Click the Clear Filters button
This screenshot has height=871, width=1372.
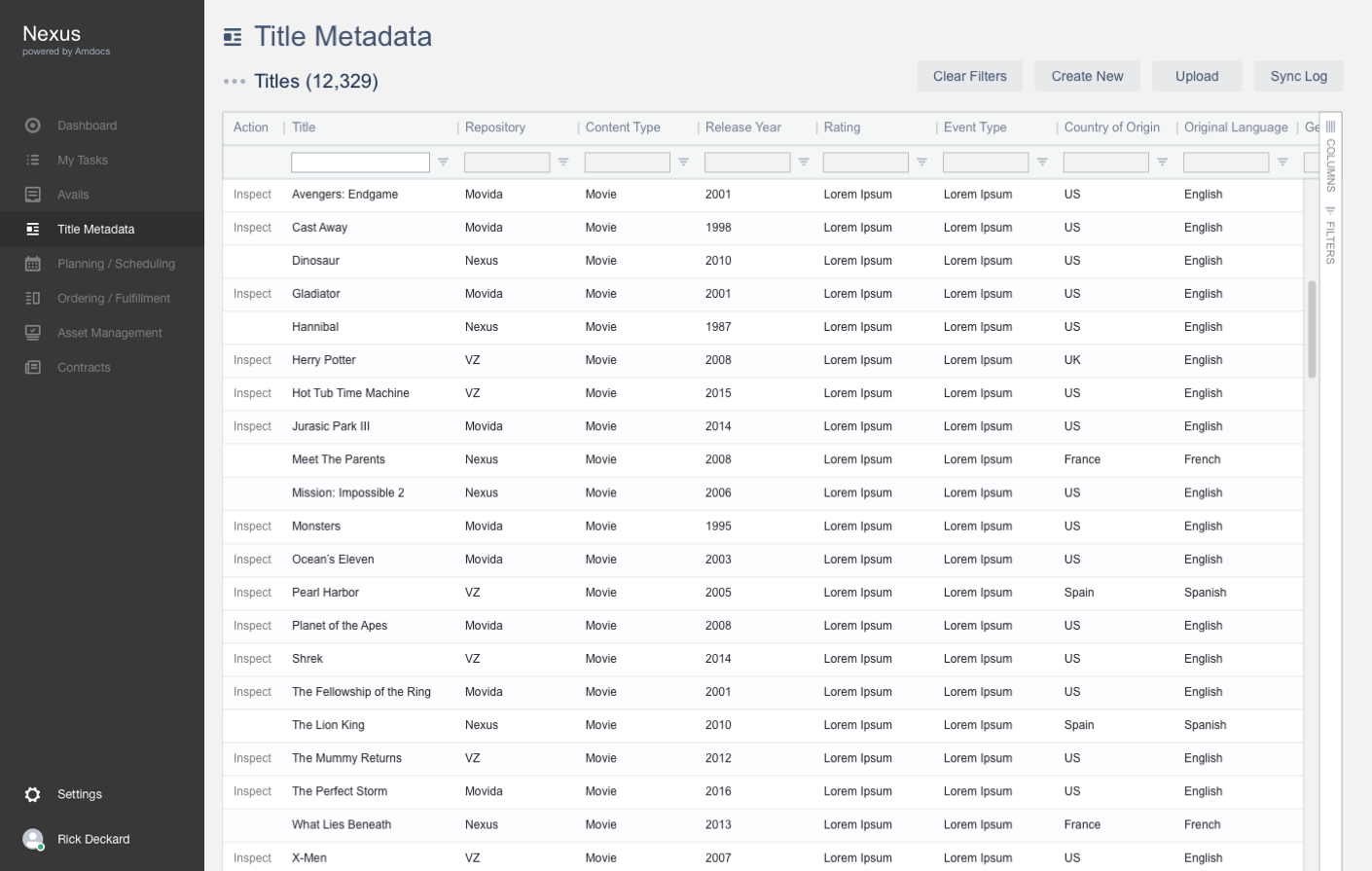click(969, 76)
